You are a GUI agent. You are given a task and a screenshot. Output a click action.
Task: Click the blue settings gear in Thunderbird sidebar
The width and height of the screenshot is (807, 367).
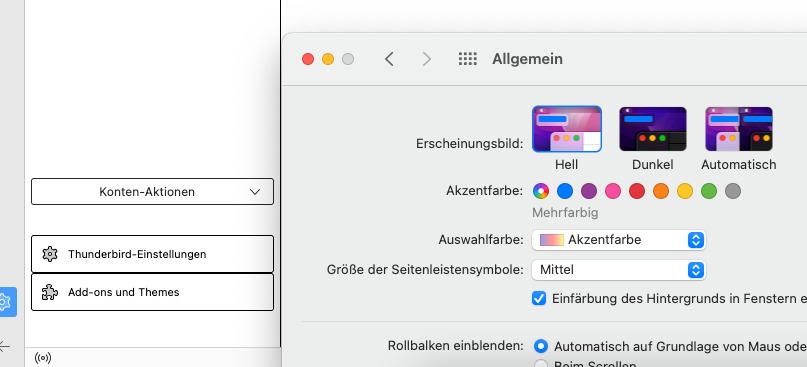tap(6, 302)
